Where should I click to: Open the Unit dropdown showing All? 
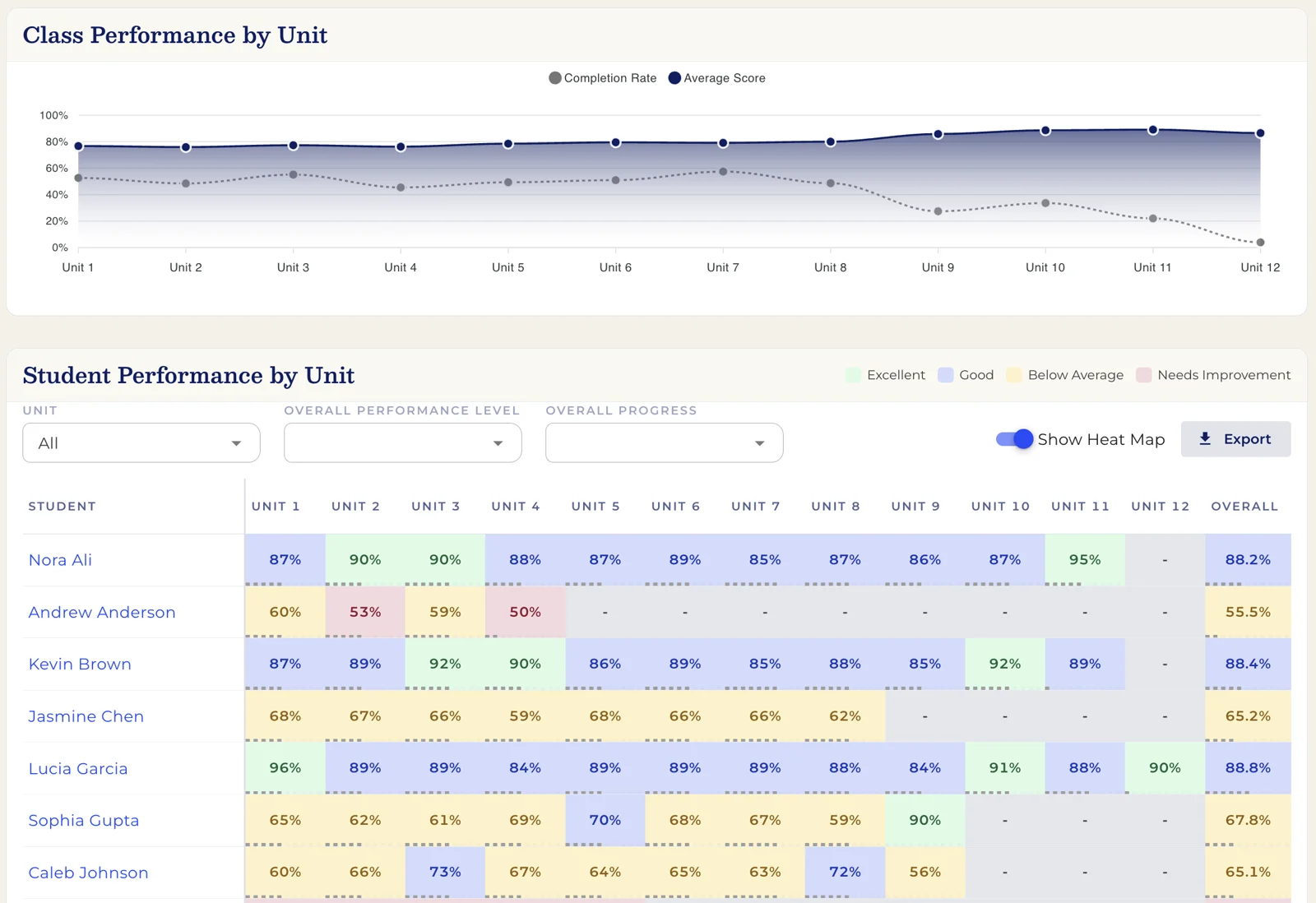tap(141, 442)
